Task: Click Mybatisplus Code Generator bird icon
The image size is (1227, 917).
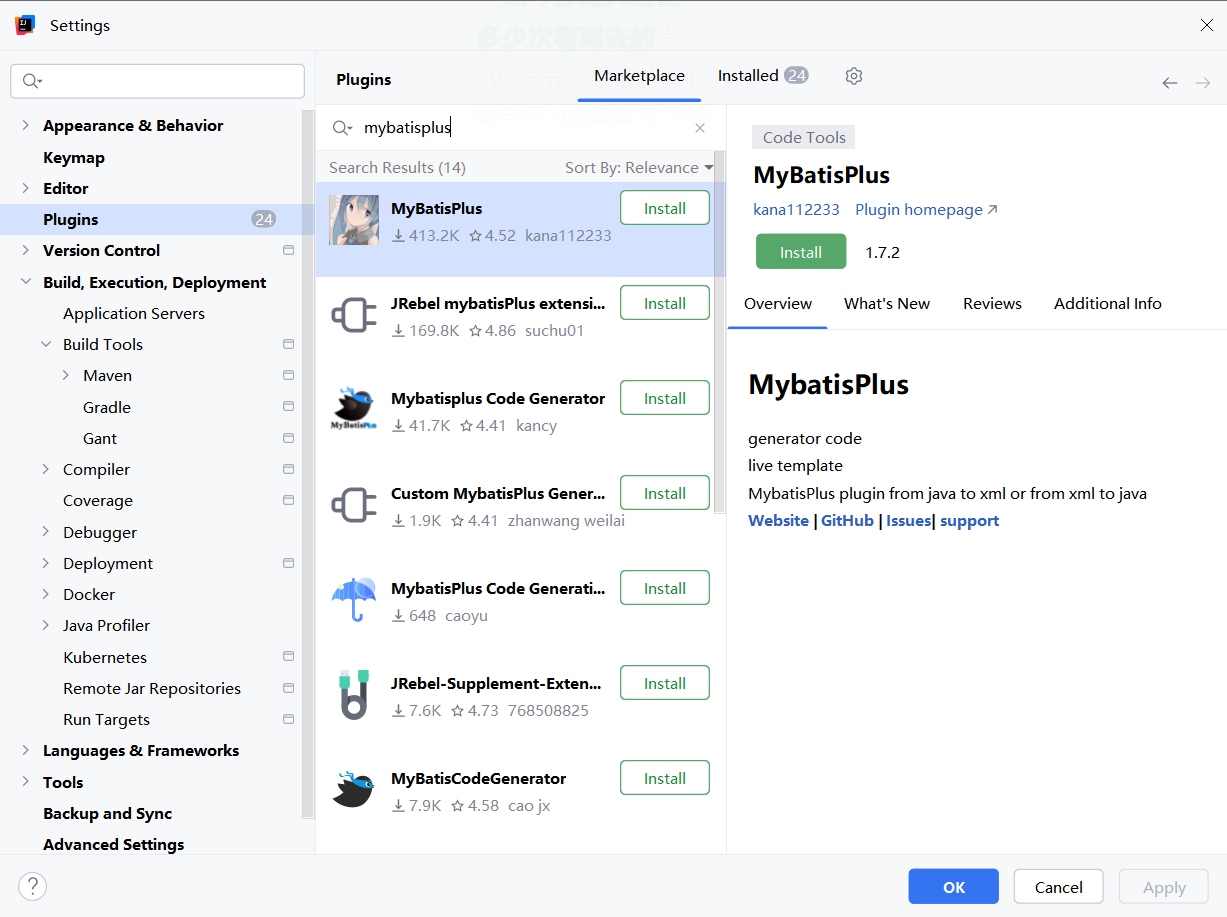Action: (354, 410)
